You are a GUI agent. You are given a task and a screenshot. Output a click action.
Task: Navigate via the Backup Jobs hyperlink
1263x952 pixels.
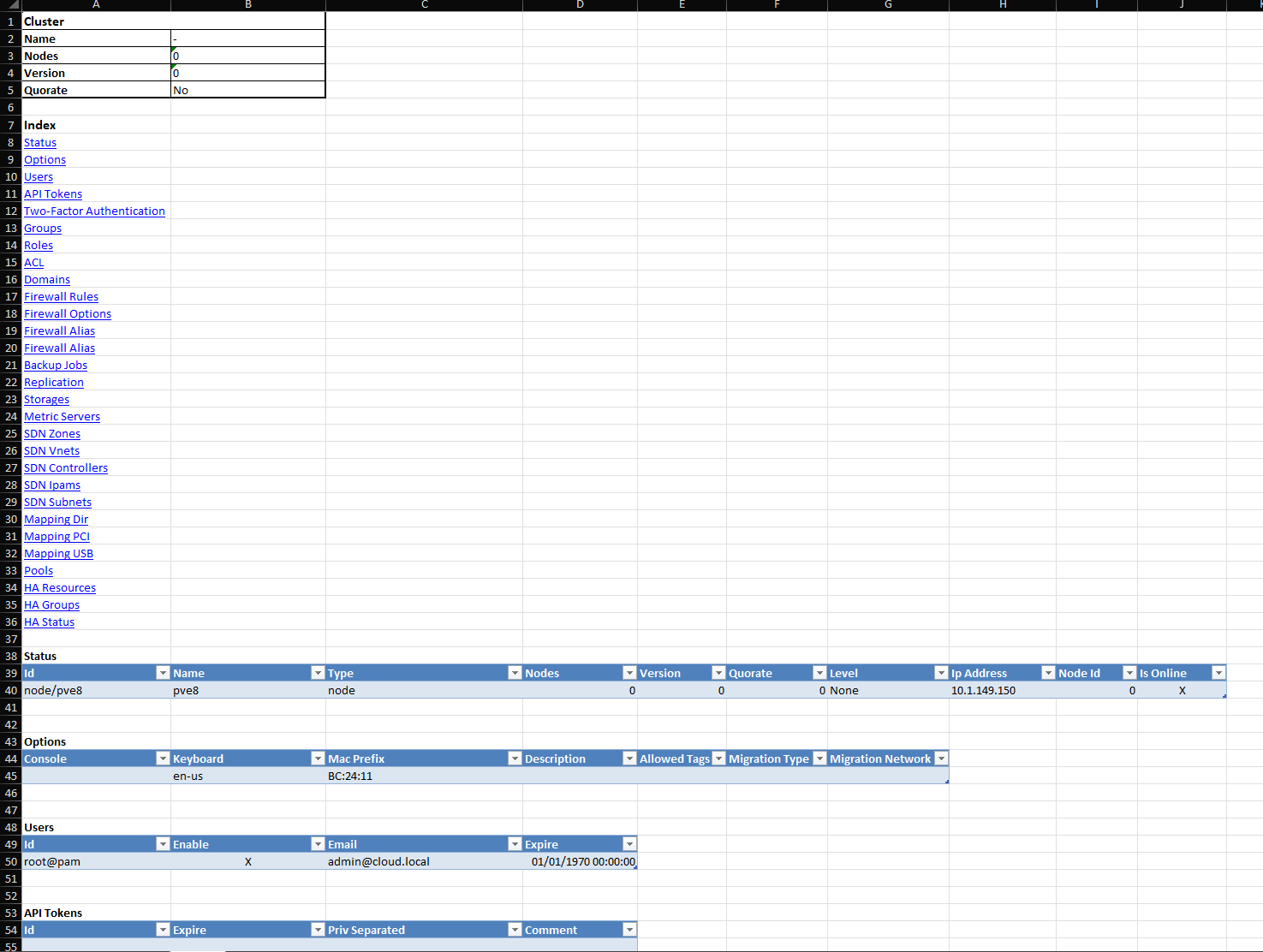pos(55,365)
